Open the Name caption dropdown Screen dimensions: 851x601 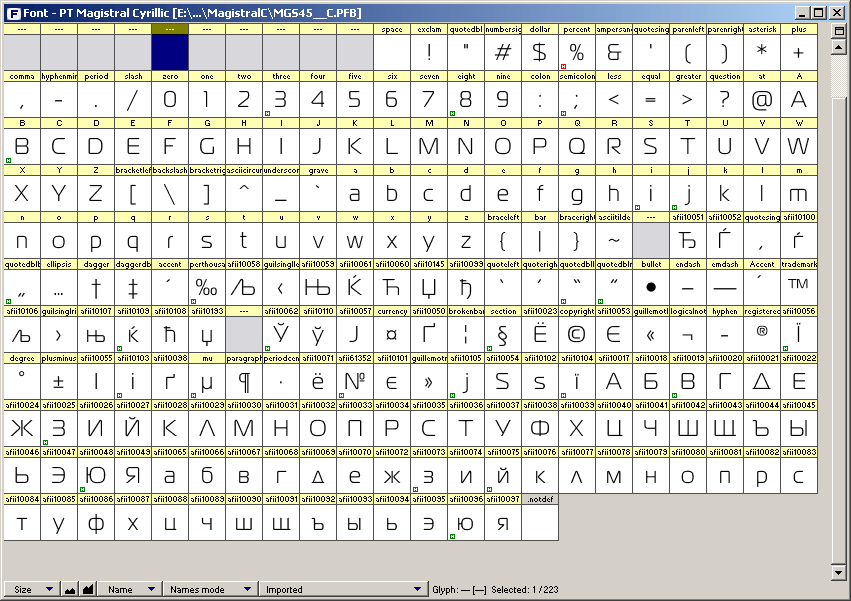pyautogui.click(x=131, y=589)
